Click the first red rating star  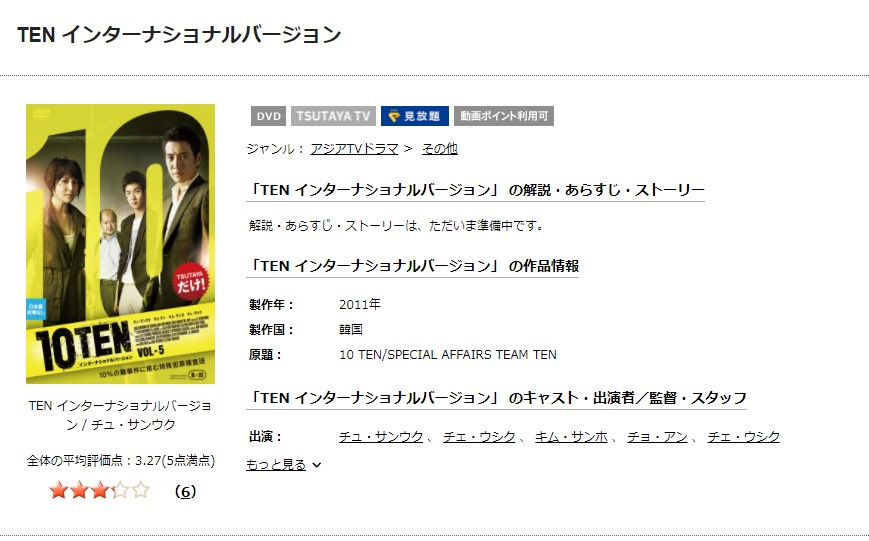(x=58, y=490)
